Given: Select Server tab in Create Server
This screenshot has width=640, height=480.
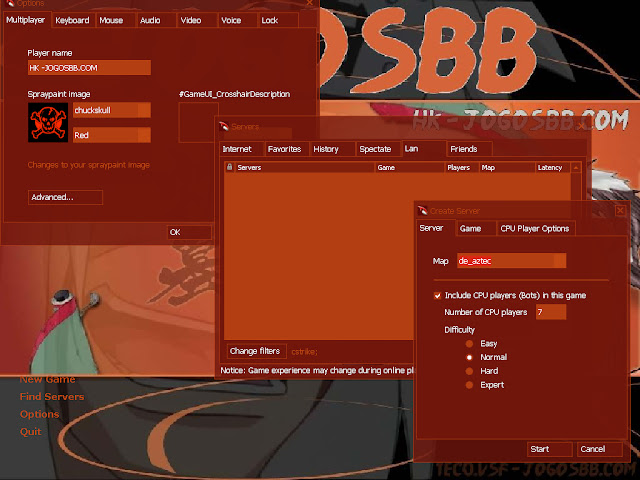Looking at the screenshot, I should [435, 228].
